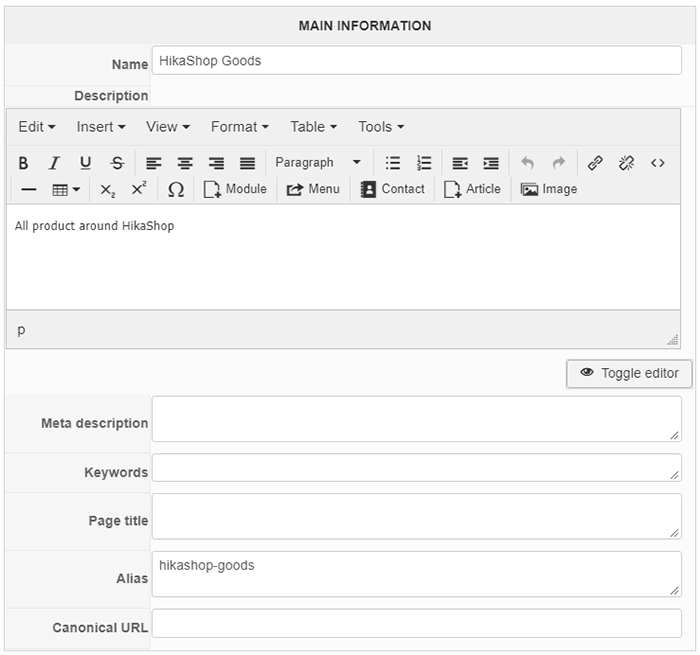Click the Image button
The image size is (700, 655).
click(549, 189)
